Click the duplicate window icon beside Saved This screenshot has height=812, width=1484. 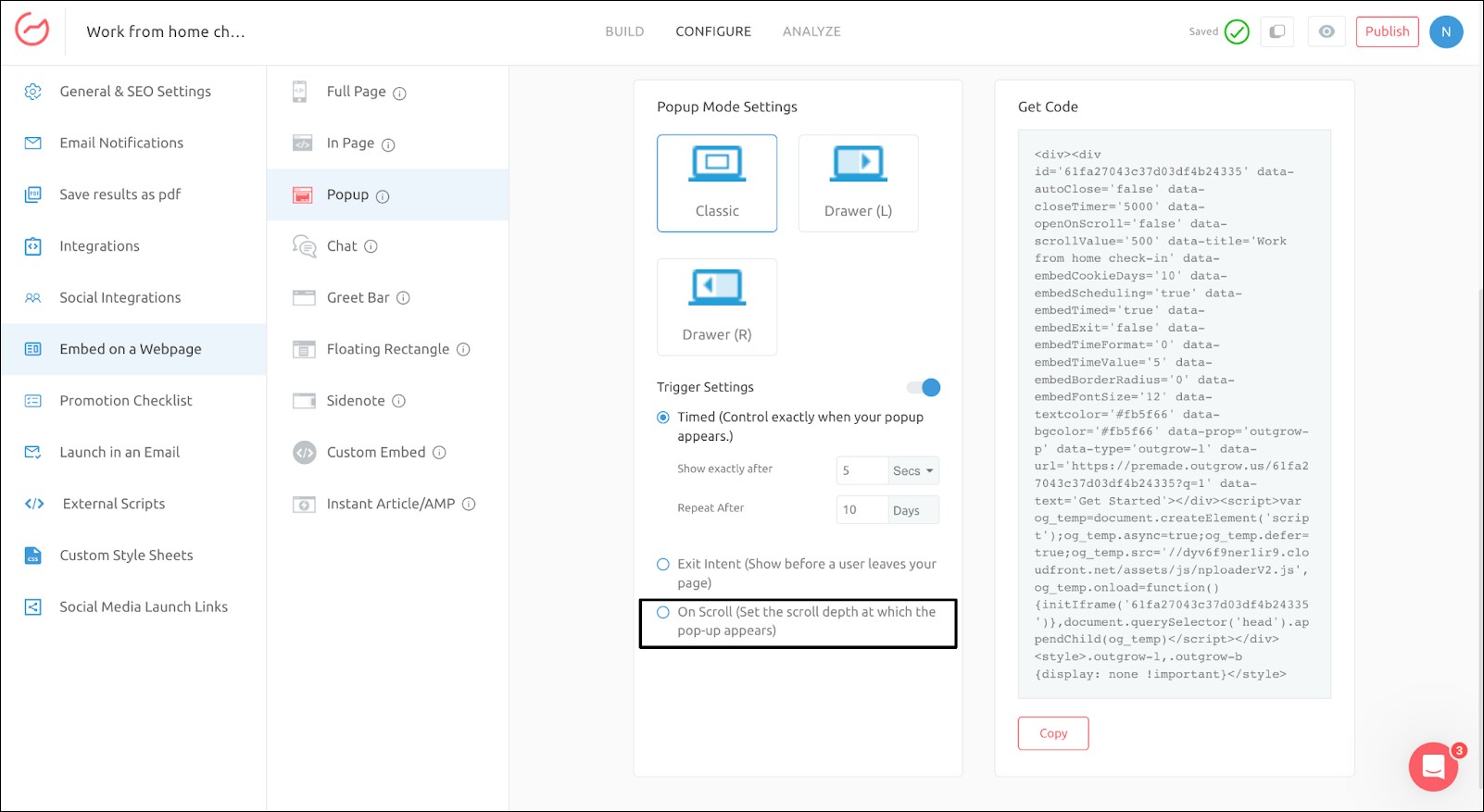[x=1276, y=31]
